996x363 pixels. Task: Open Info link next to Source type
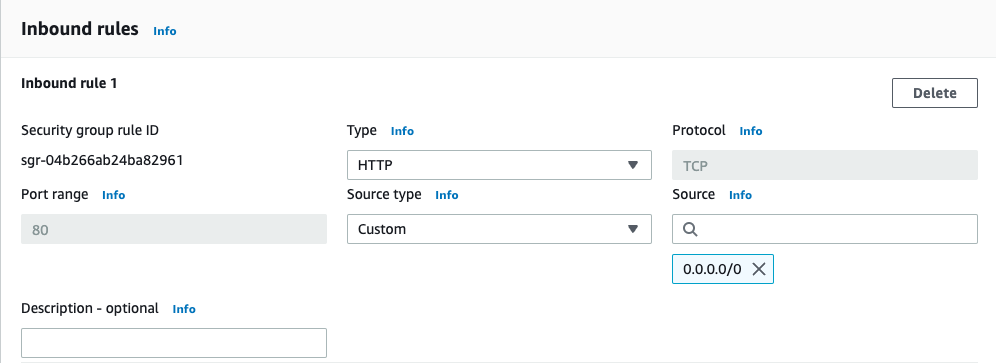pyautogui.click(x=447, y=195)
